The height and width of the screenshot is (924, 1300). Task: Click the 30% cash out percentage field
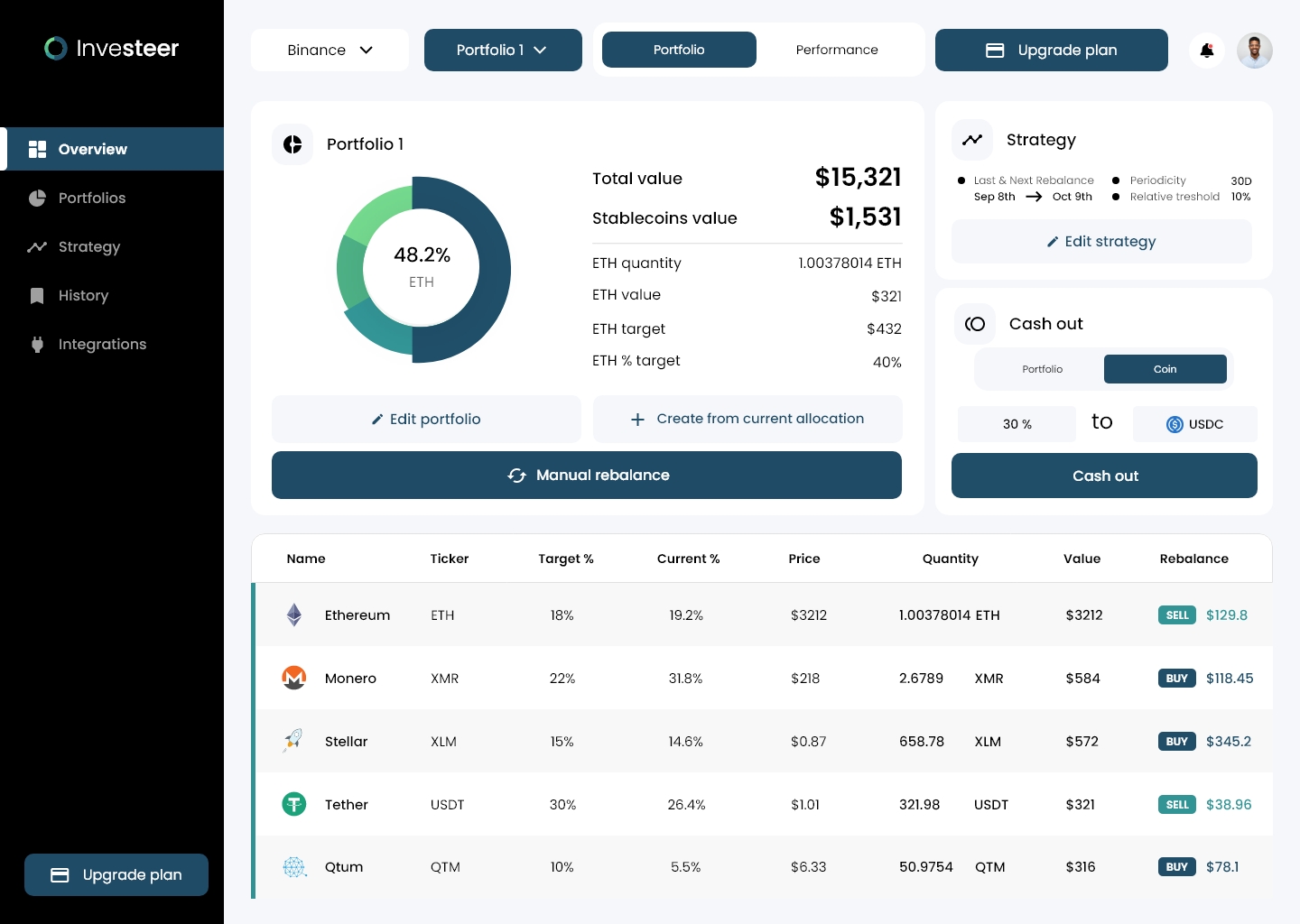(1017, 424)
